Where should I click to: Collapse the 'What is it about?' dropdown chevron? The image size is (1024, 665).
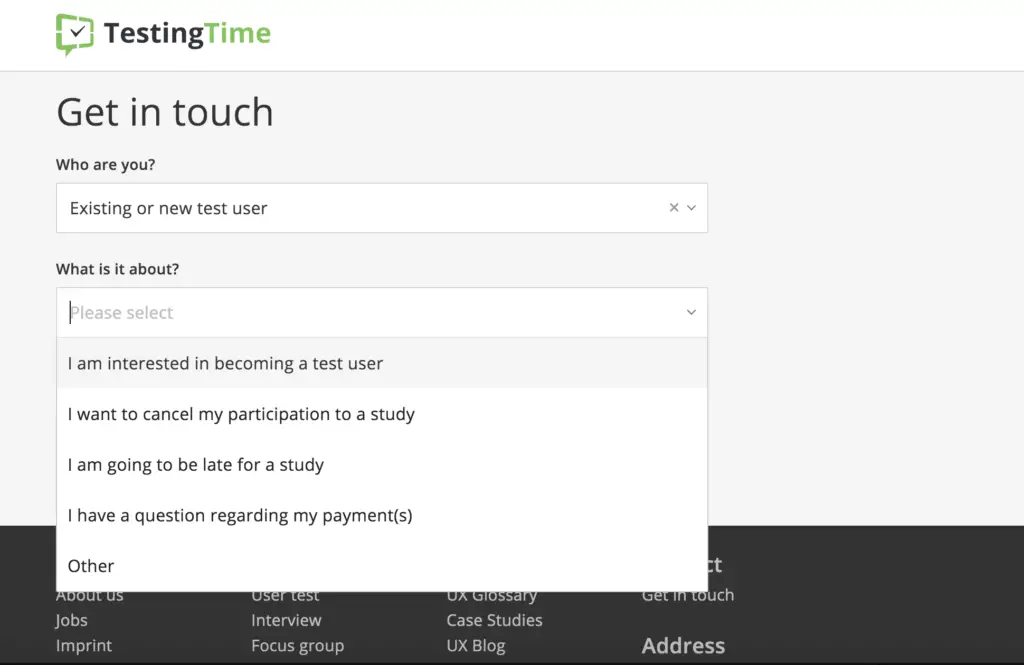pos(691,312)
